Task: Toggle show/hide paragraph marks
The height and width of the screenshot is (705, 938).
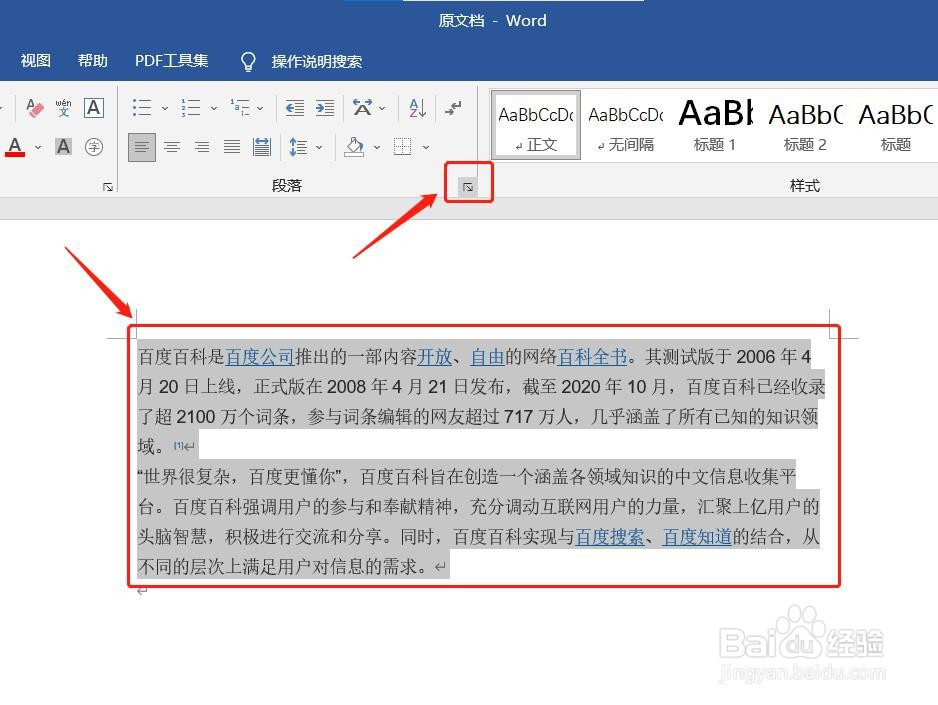Action: [453, 108]
